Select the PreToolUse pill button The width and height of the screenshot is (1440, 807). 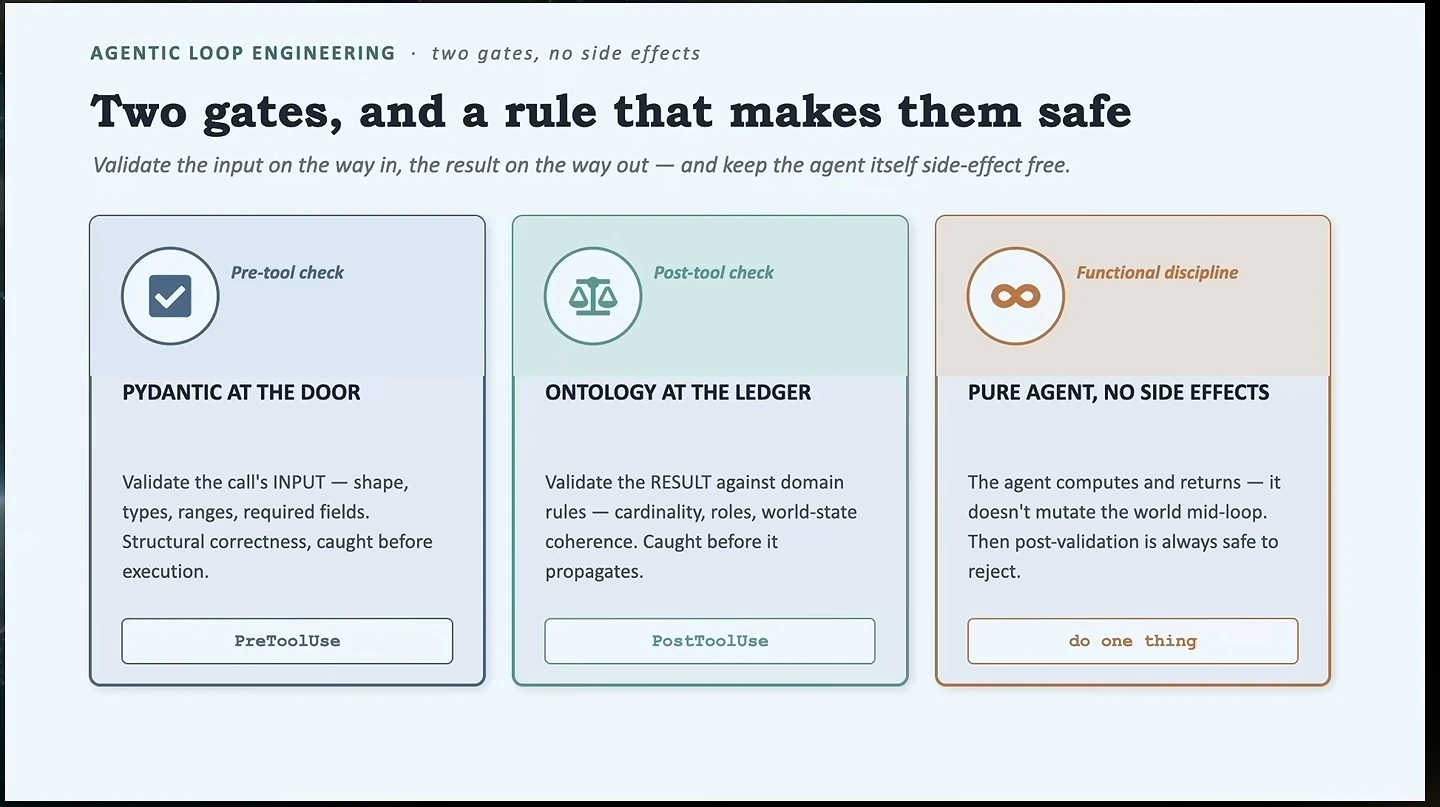click(287, 641)
